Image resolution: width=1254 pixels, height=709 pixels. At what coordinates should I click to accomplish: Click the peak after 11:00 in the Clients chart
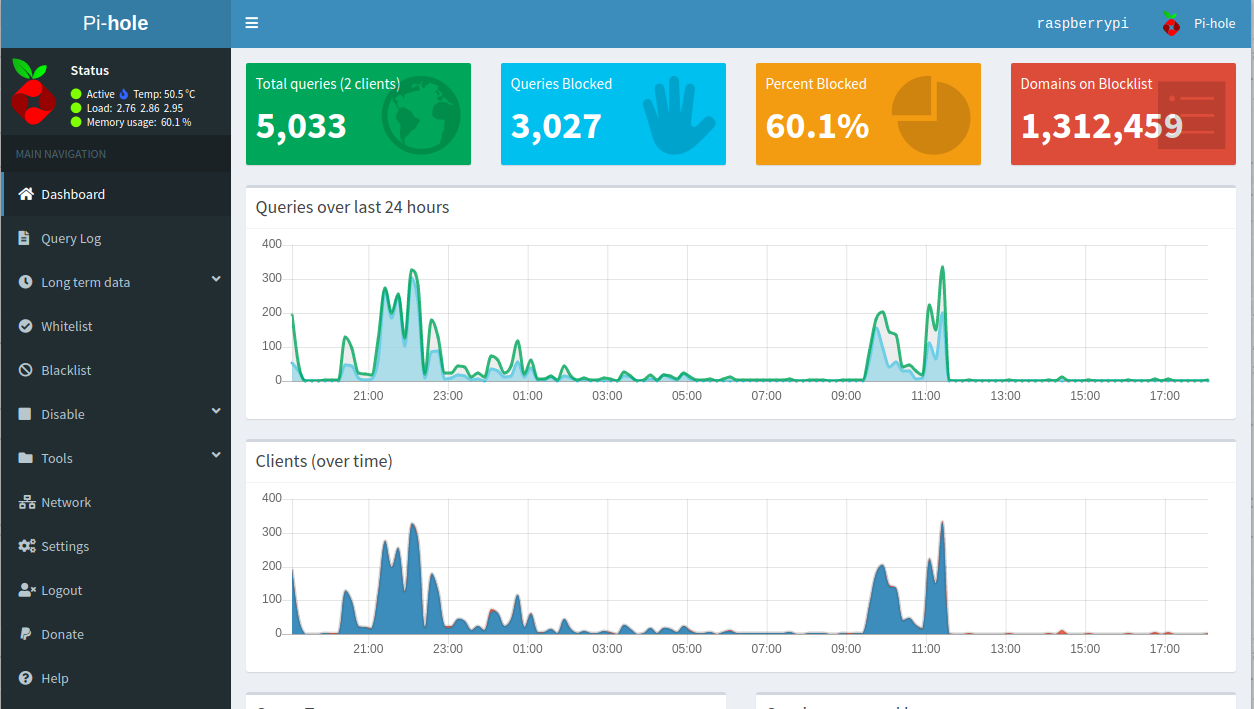[x=942, y=523]
